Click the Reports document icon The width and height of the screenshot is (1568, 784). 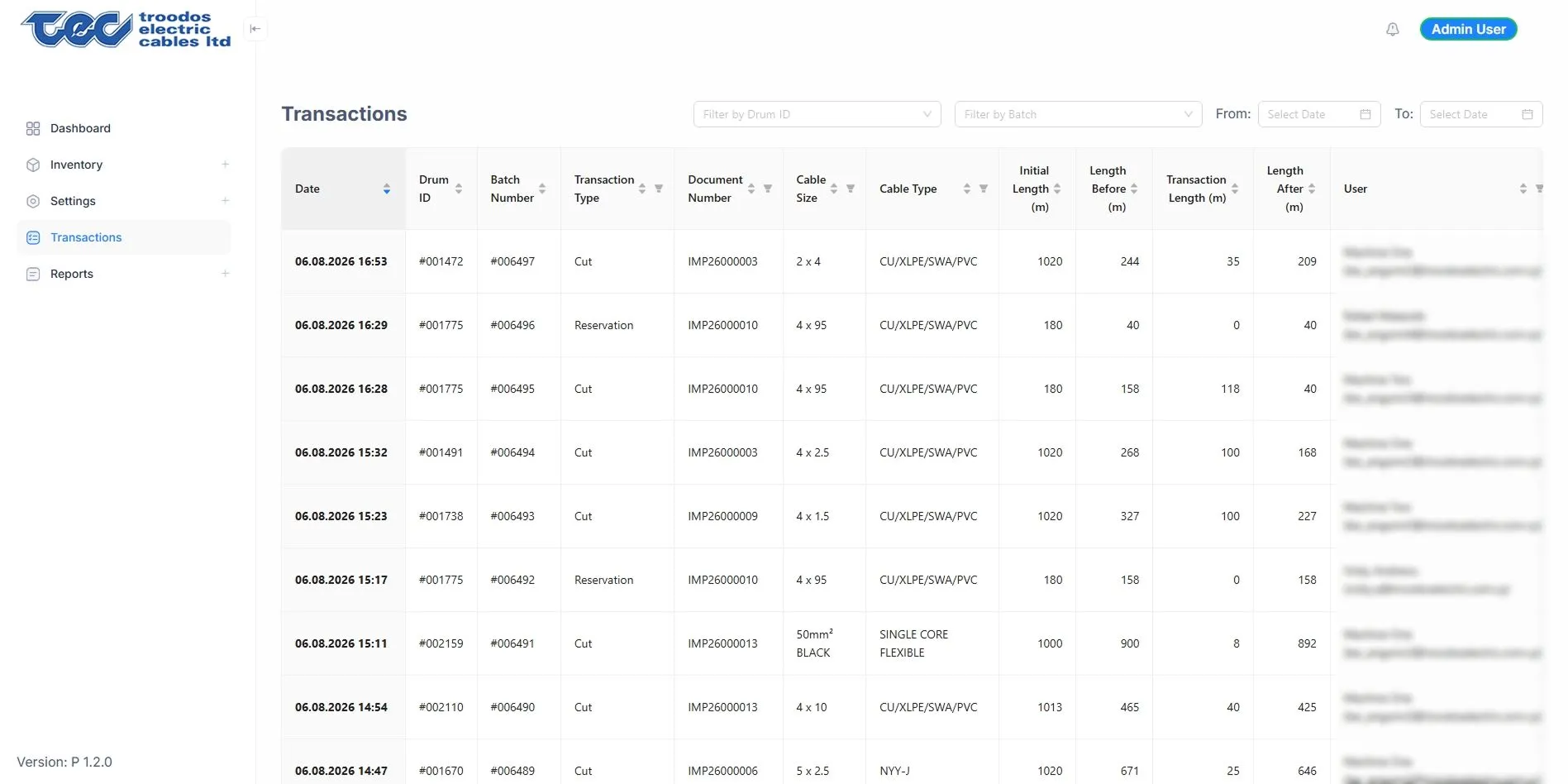[x=33, y=274]
